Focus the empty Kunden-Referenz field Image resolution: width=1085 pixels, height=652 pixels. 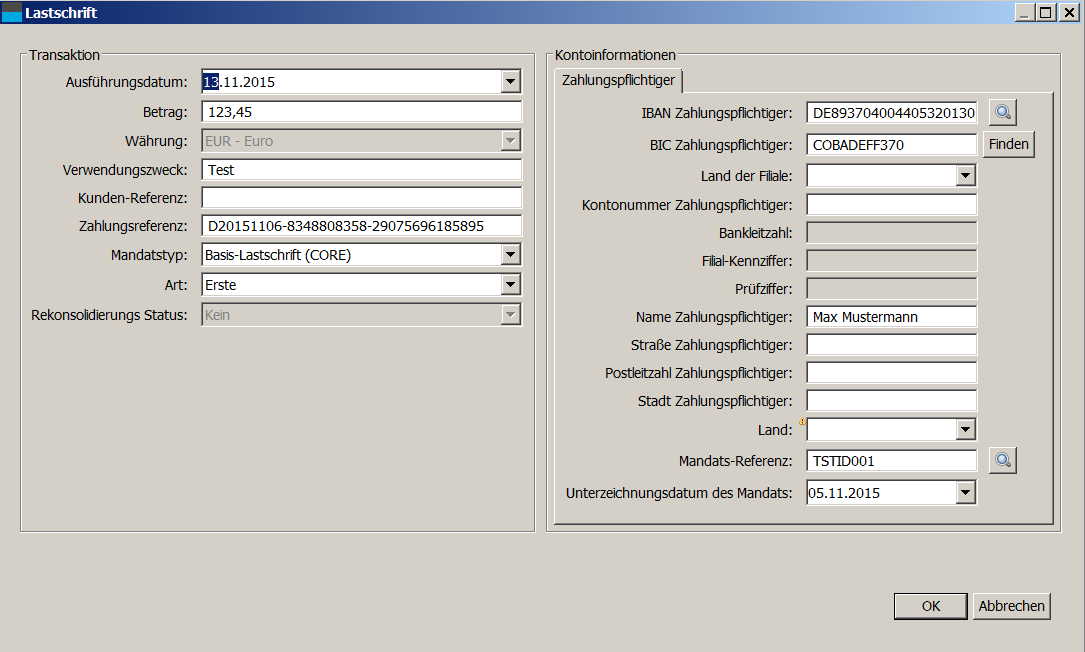point(361,198)
